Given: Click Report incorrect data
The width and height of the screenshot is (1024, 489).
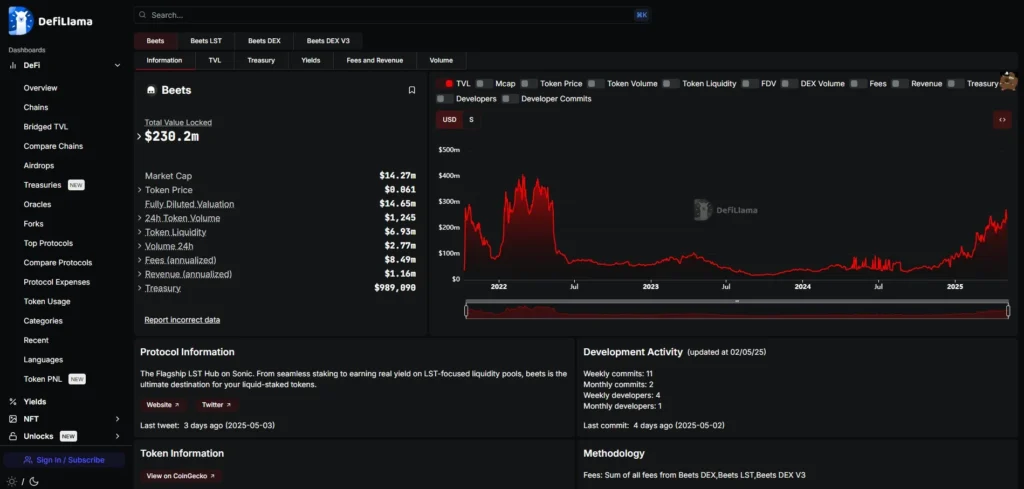Looking at the screenshot, I should [182, 320].
